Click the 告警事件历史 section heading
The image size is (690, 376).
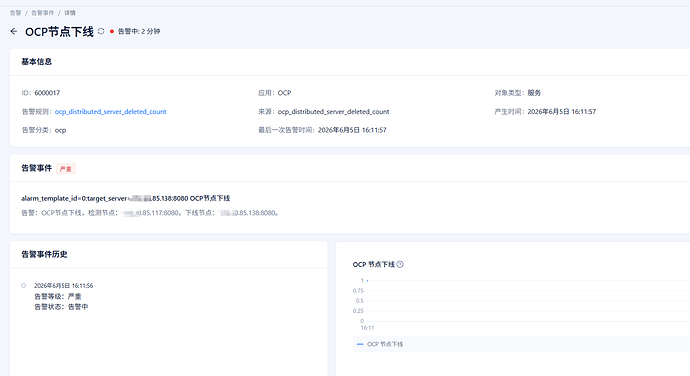pyautogui.click(x=44, y=254)
